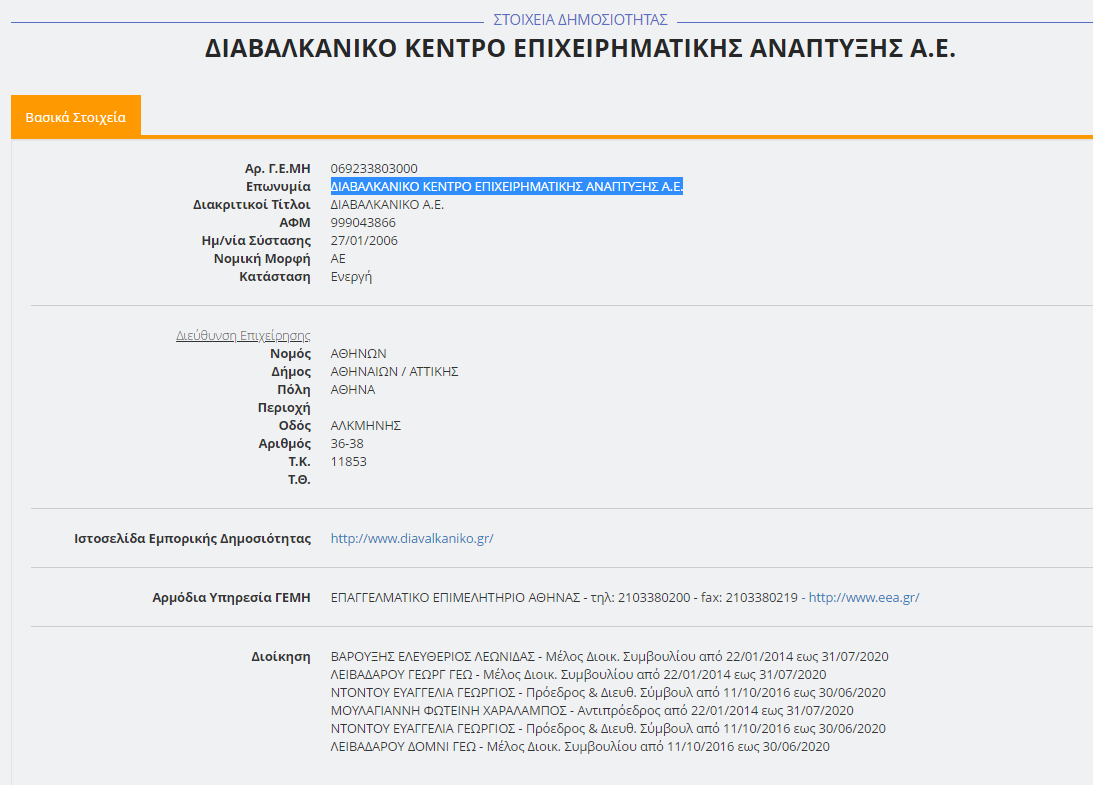The height and width of the screenshot is (785, 1093).
Task: Click the ΛΕΙΒΑΔΑΡΟΥ ΓΕΩΡΓ ΓΕΩ board row
Action: coord(579,675)
